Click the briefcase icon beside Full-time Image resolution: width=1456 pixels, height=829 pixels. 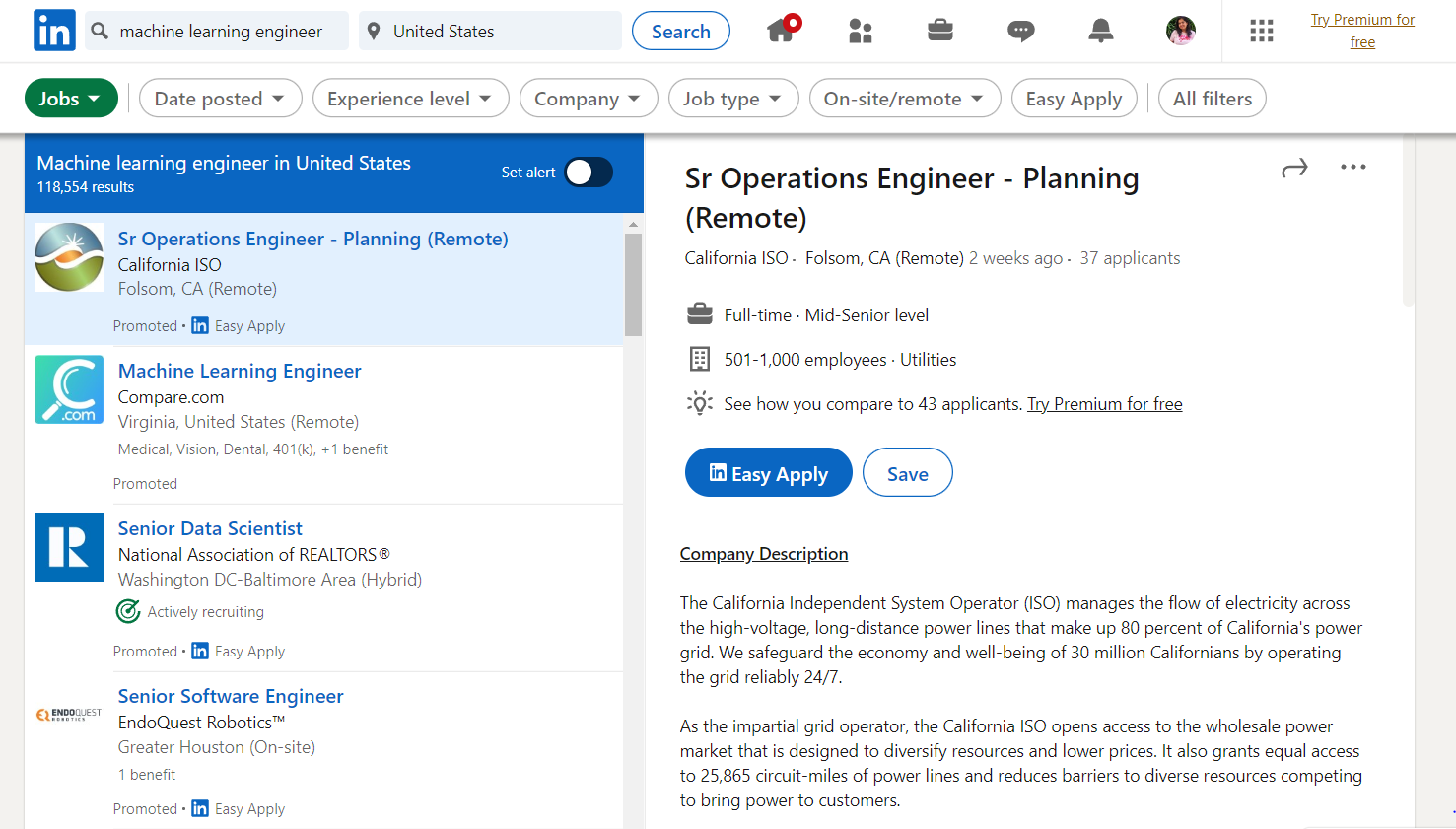pos(700,314)
